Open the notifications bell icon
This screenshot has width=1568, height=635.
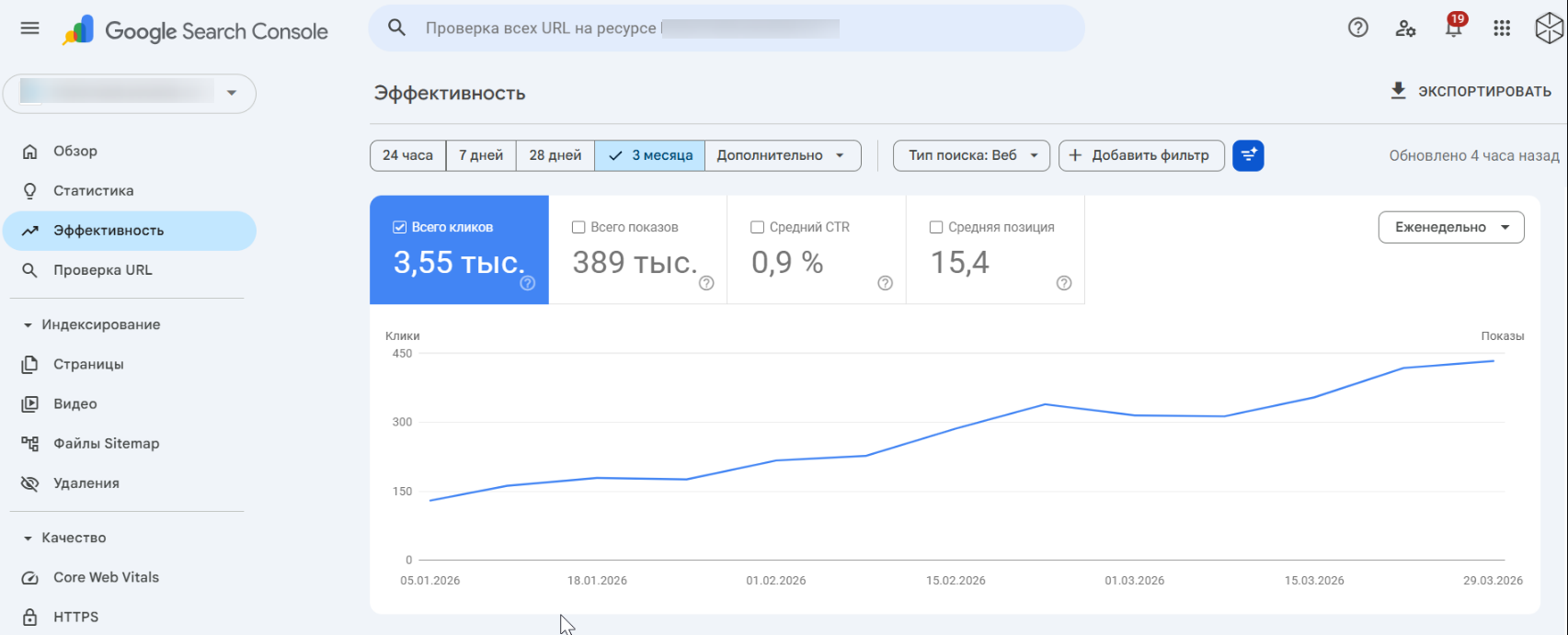pyautogui.click(x=1453, y=28)
